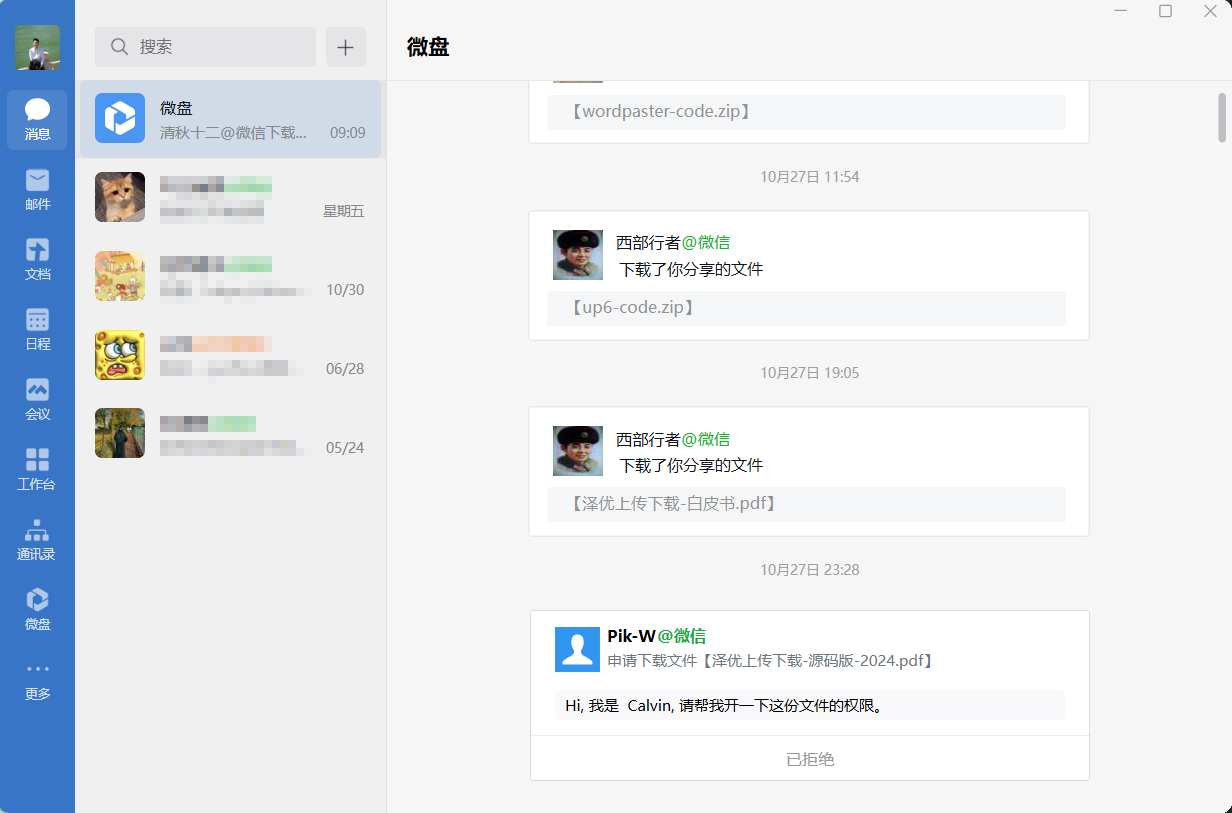
Task: Click timestamp 10月27日 19:05
Action: pyautogui.click(x=809, y=373)
